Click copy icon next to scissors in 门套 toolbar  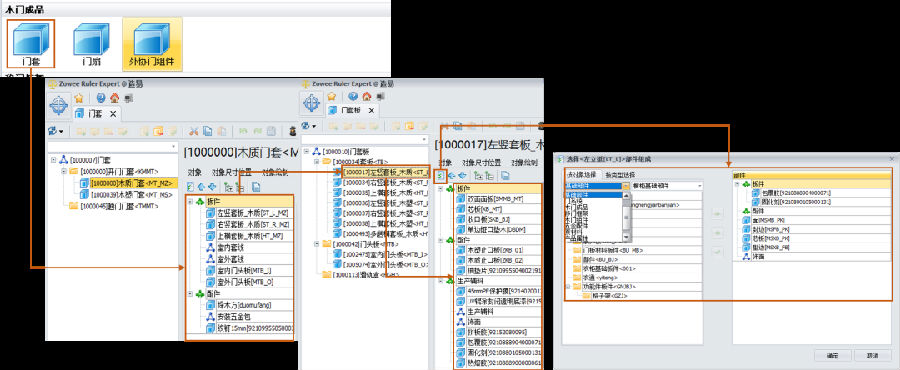(x=207, y=131)
